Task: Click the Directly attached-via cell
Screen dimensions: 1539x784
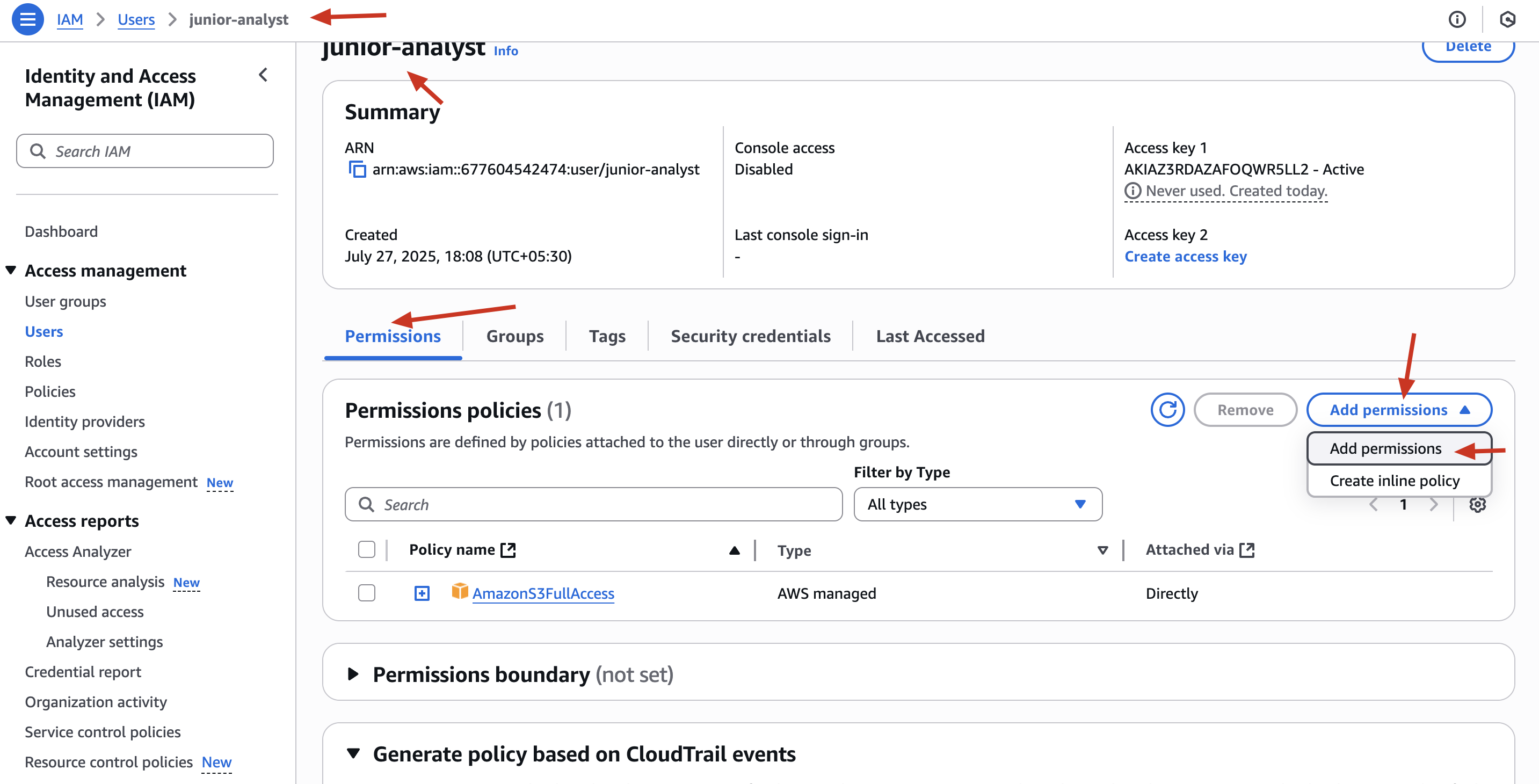Action: tap(1172, 593)
